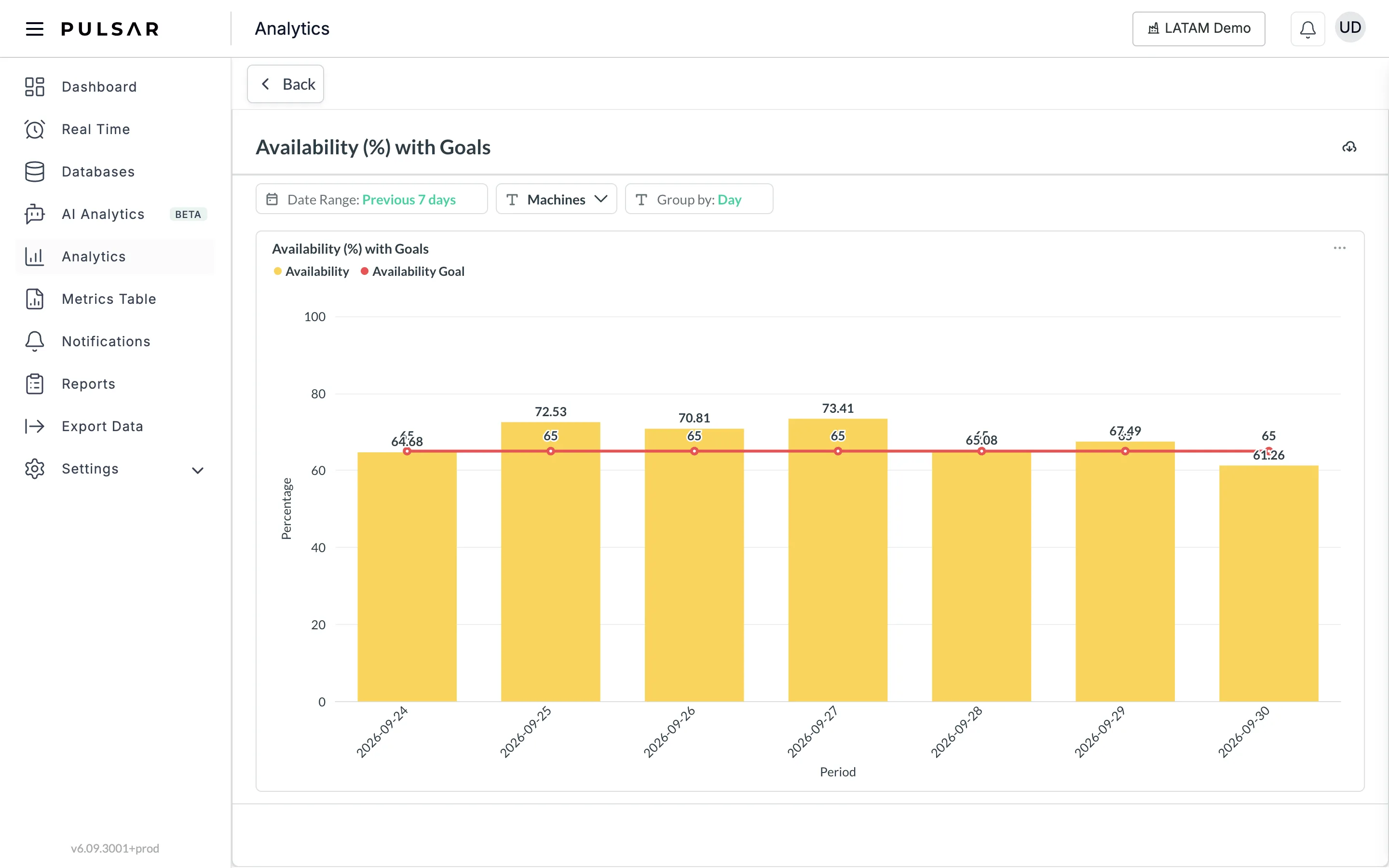Click the yellow bar for 2026-09-30
This screenshot has width=1389, height=868.
tap(1268, 583)
